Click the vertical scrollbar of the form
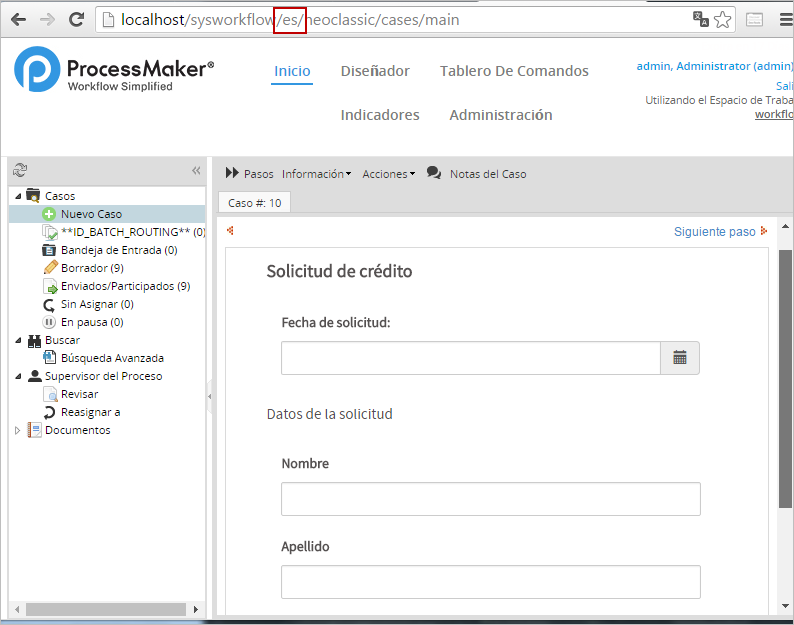Viewport: 794px width, 625px height. coord(786,400)
